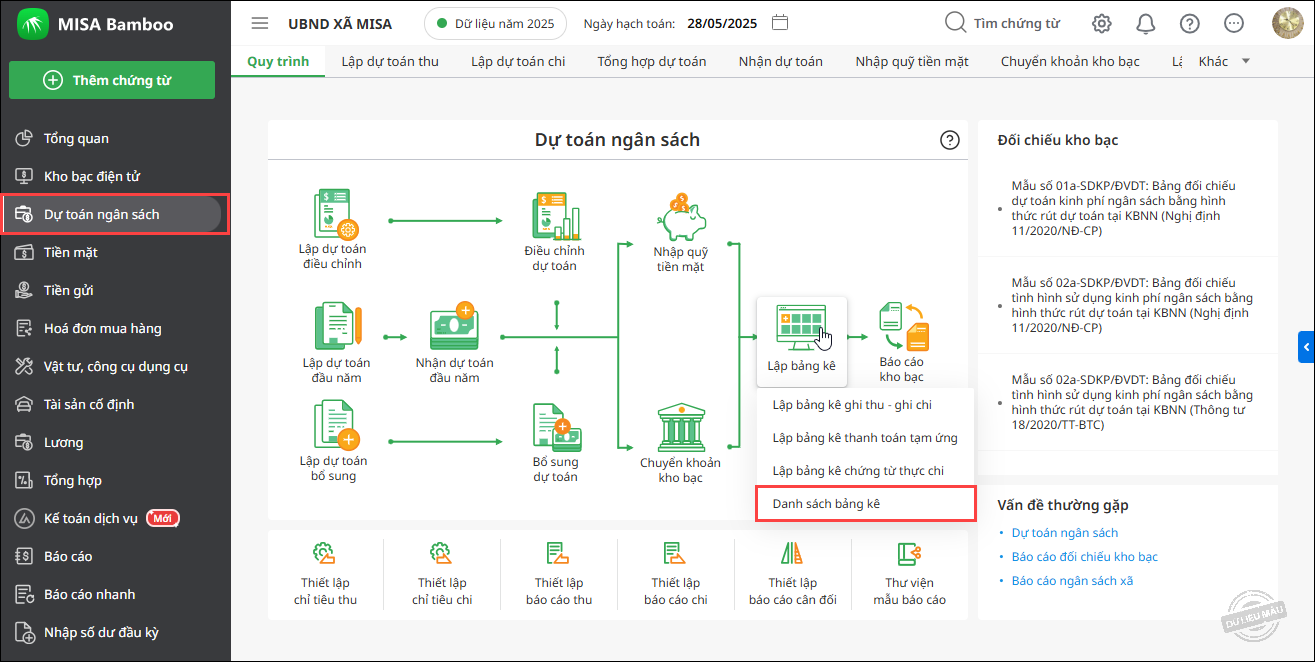The width and height of the screenshot is (1315, 662).
Task: Open Hoá đơn mua hàng in sidebar
Action: (x=115, y=328)
